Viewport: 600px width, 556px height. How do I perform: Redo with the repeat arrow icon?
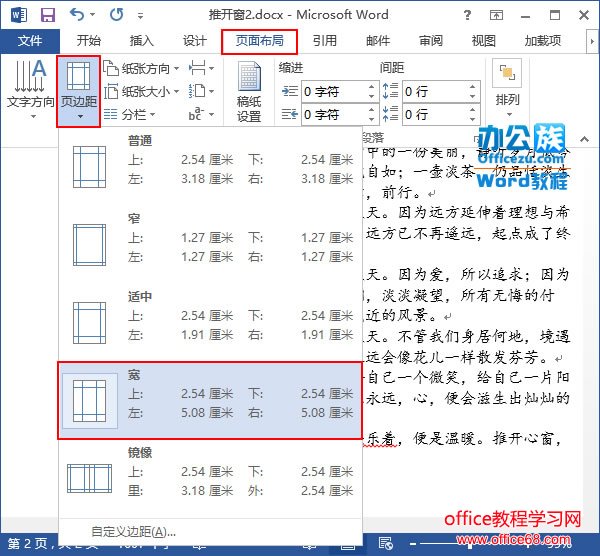point(116,15)
